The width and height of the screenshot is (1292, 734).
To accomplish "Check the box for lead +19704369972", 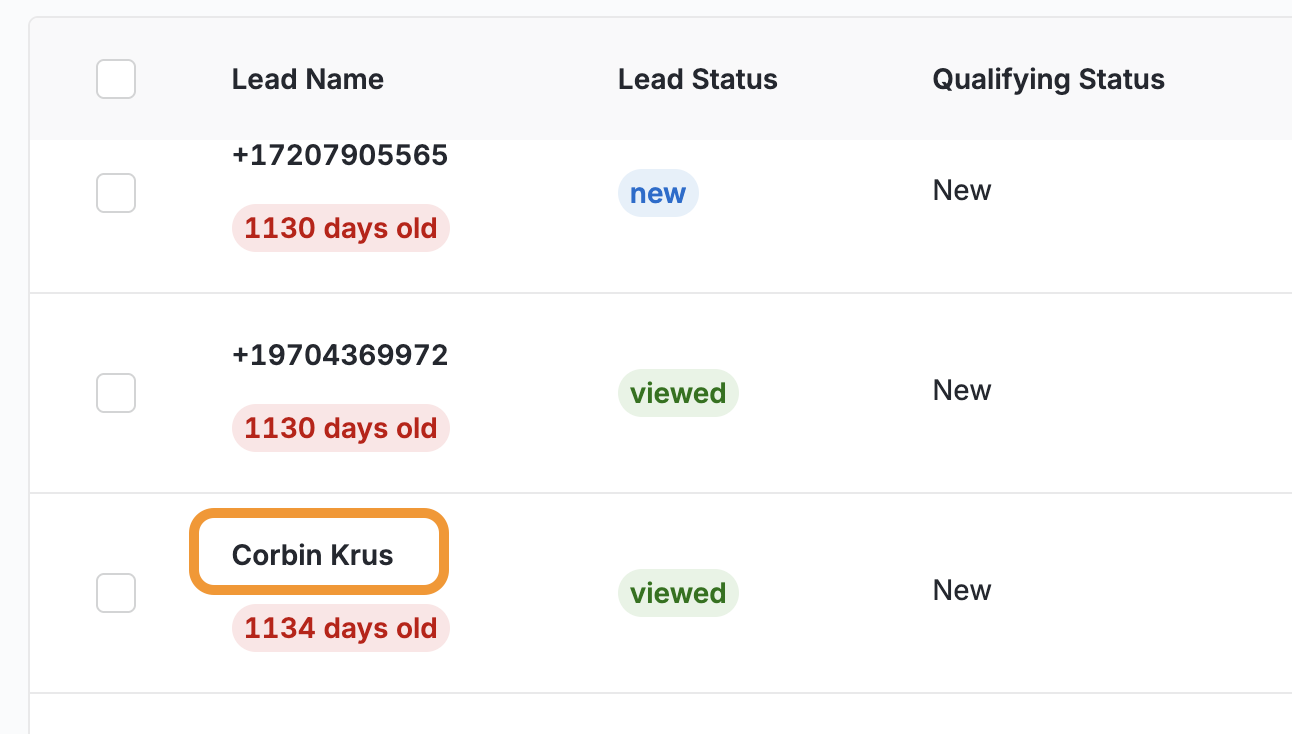I will [116, 392].
